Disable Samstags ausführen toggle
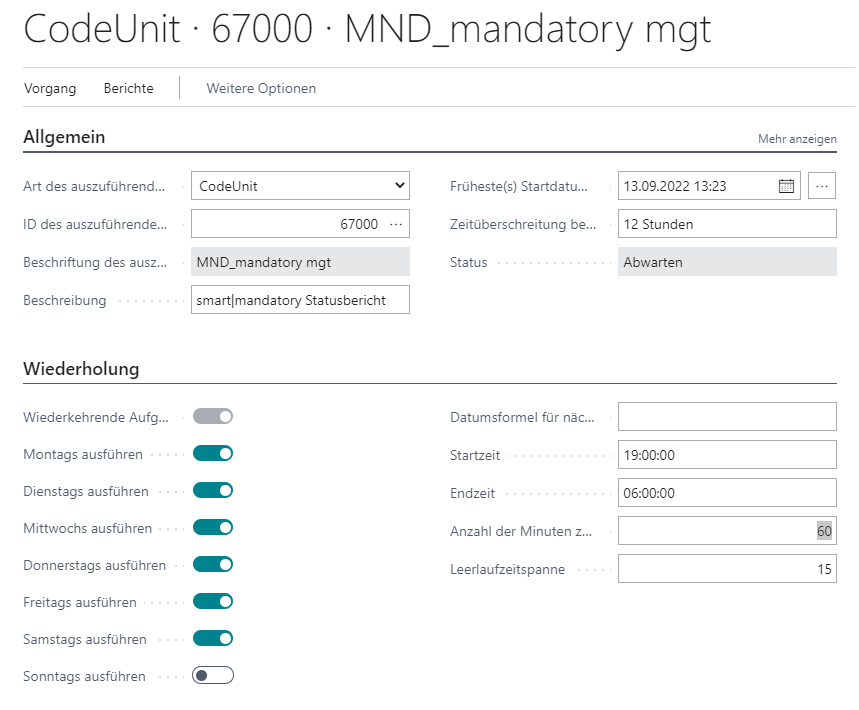 pos(213,639)
